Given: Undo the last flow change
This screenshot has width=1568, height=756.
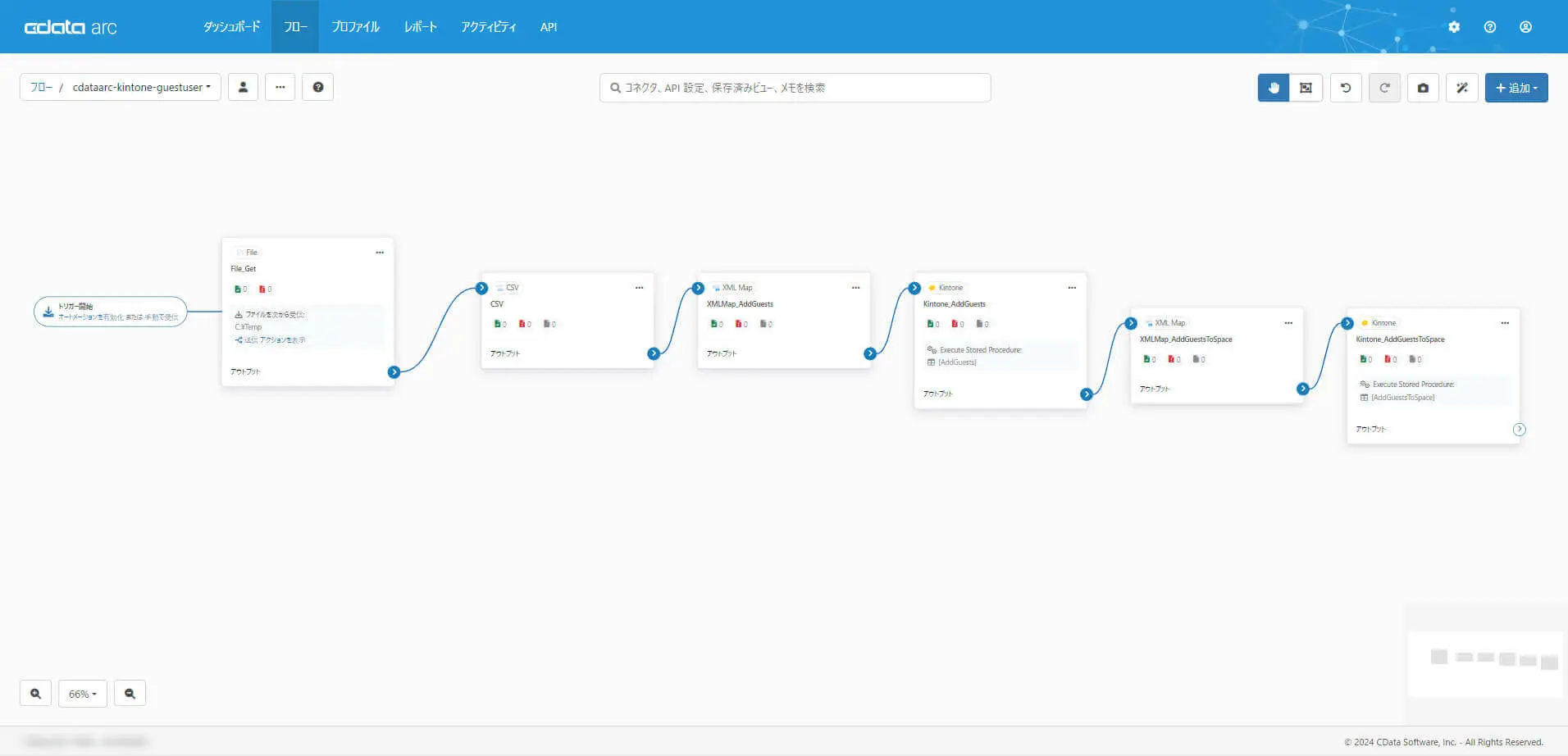Looking at the screenshot, I should click(1346, 88).
